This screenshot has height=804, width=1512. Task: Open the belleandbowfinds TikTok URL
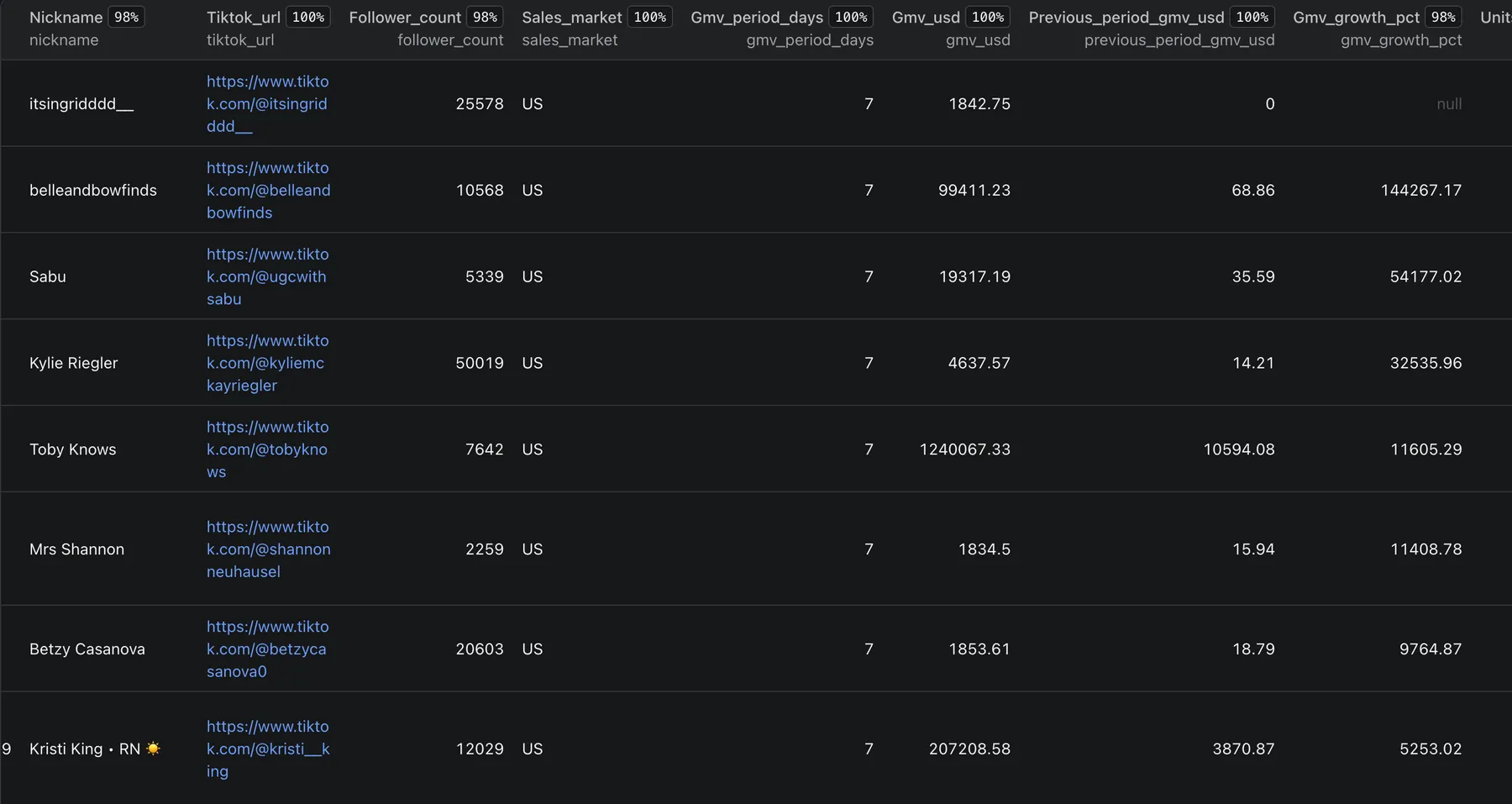pos(269,191)
